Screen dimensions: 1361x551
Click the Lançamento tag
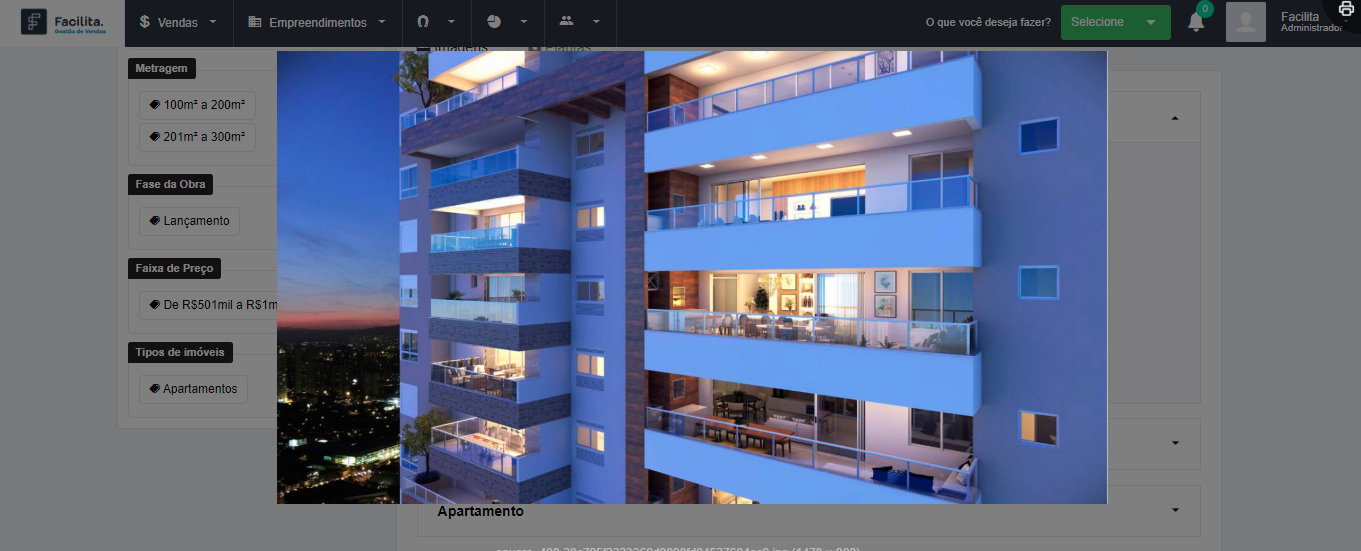[189, 221]
